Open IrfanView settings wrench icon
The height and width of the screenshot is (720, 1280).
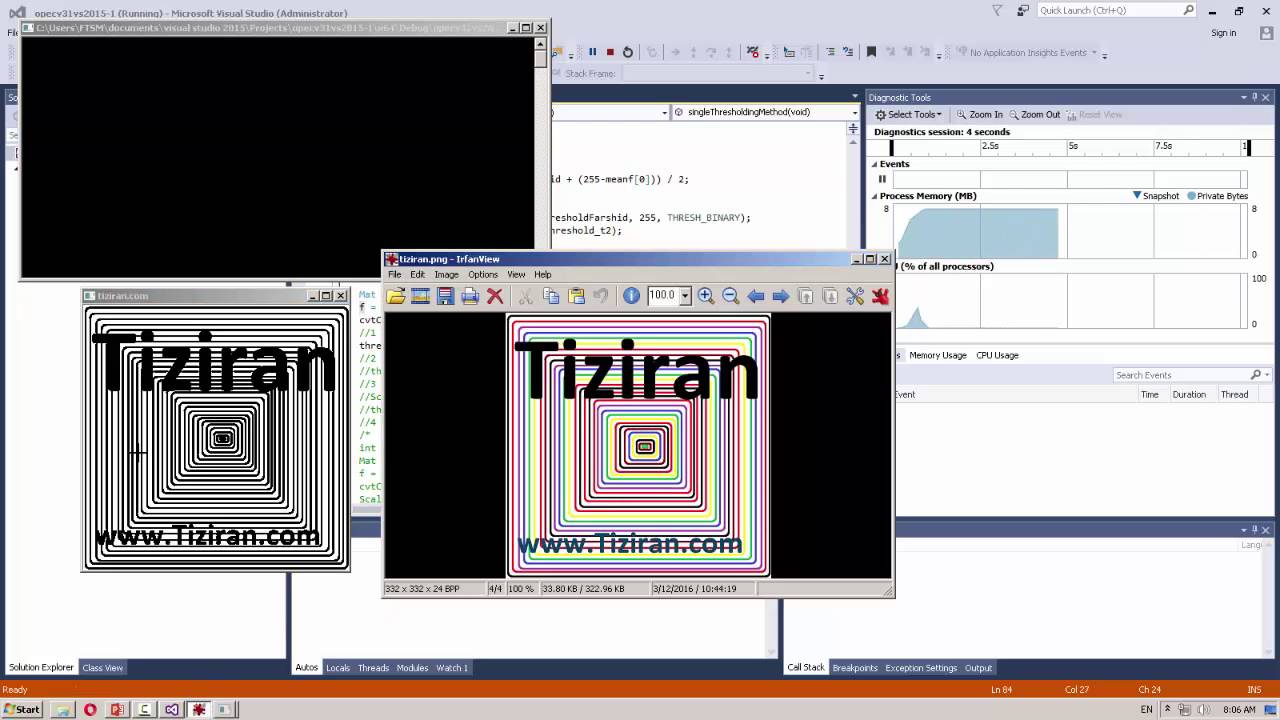855,296
